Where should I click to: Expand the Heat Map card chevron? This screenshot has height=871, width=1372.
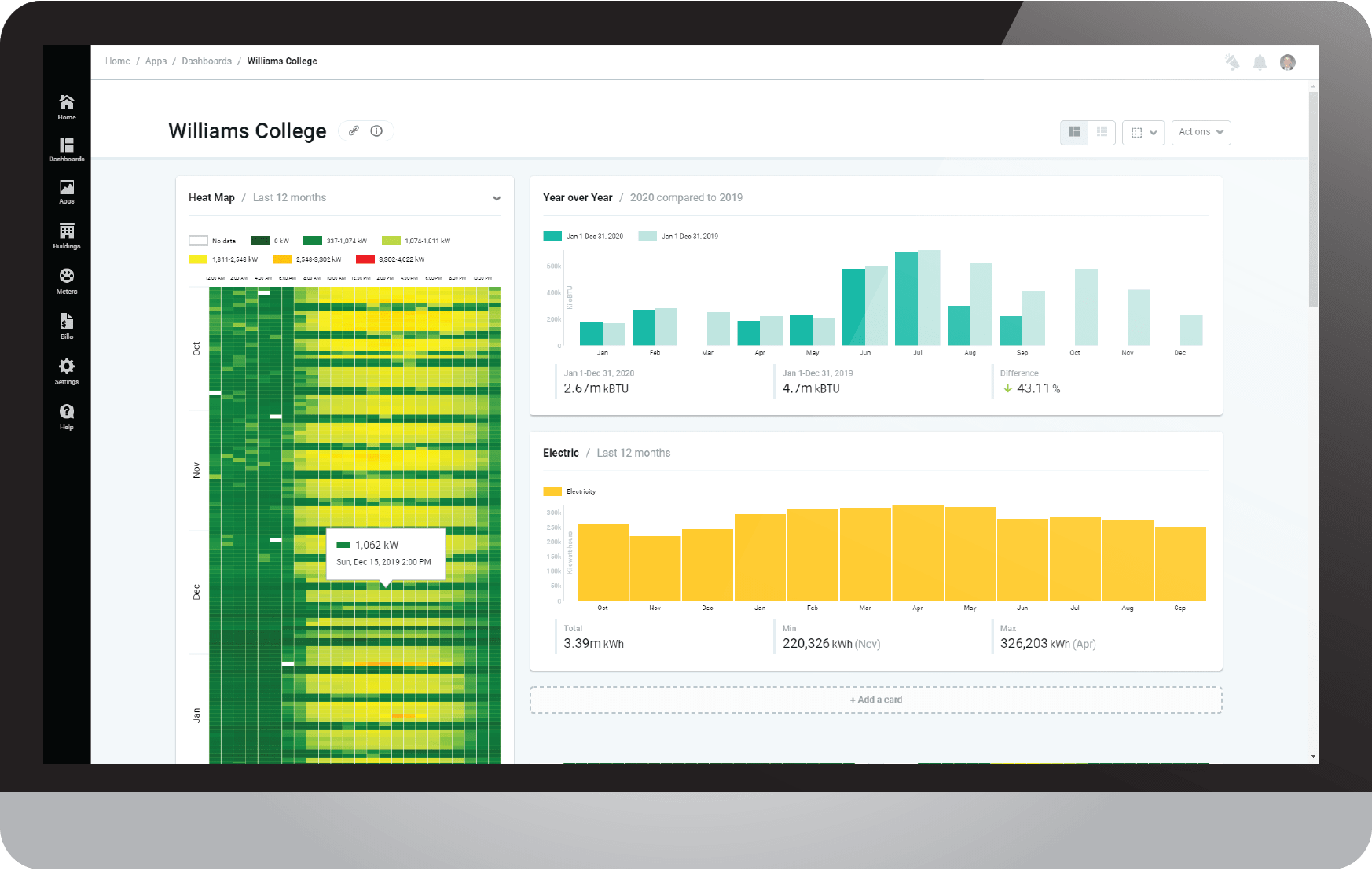(x=497, y=198)
